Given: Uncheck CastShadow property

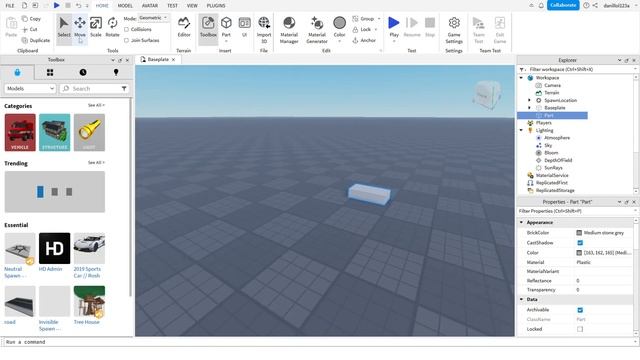Looking at the screenshot, I should 580,243.
